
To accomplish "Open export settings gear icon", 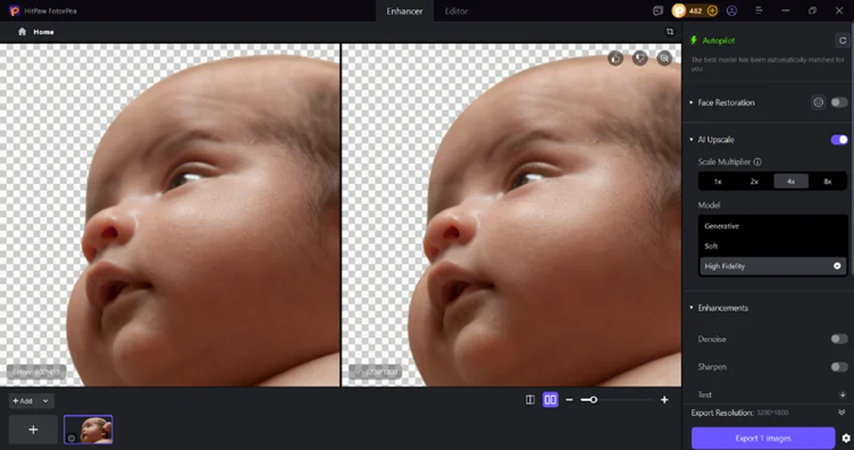I will click(x=846, y=438).
